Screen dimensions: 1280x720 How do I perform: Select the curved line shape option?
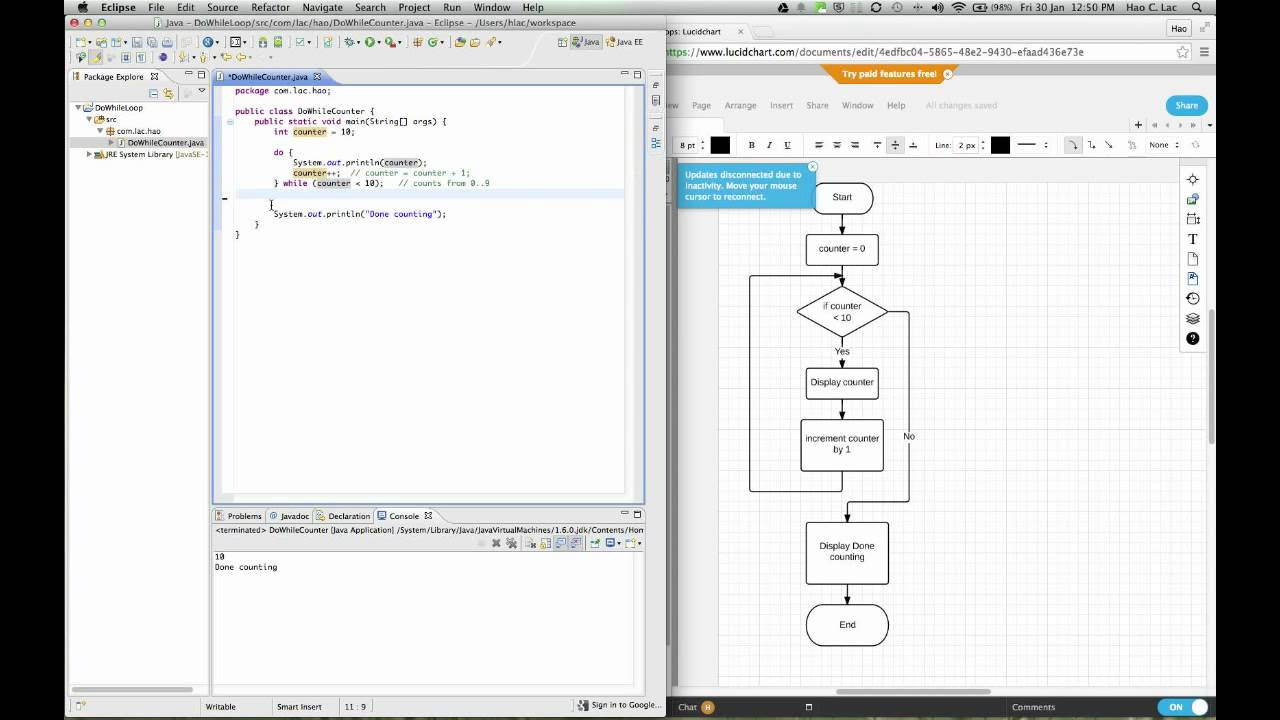click(1072, 145)
